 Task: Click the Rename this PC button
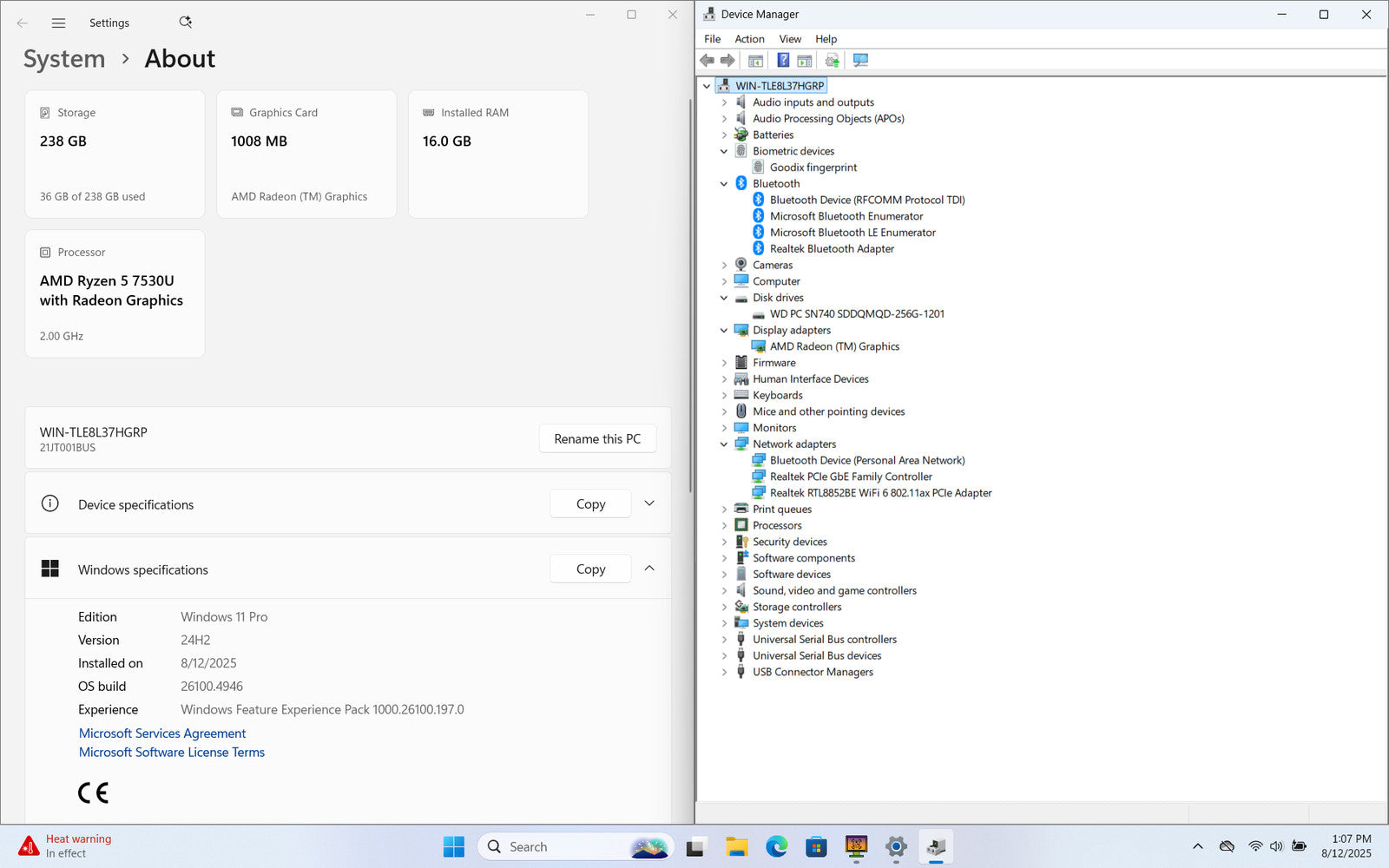597,439
